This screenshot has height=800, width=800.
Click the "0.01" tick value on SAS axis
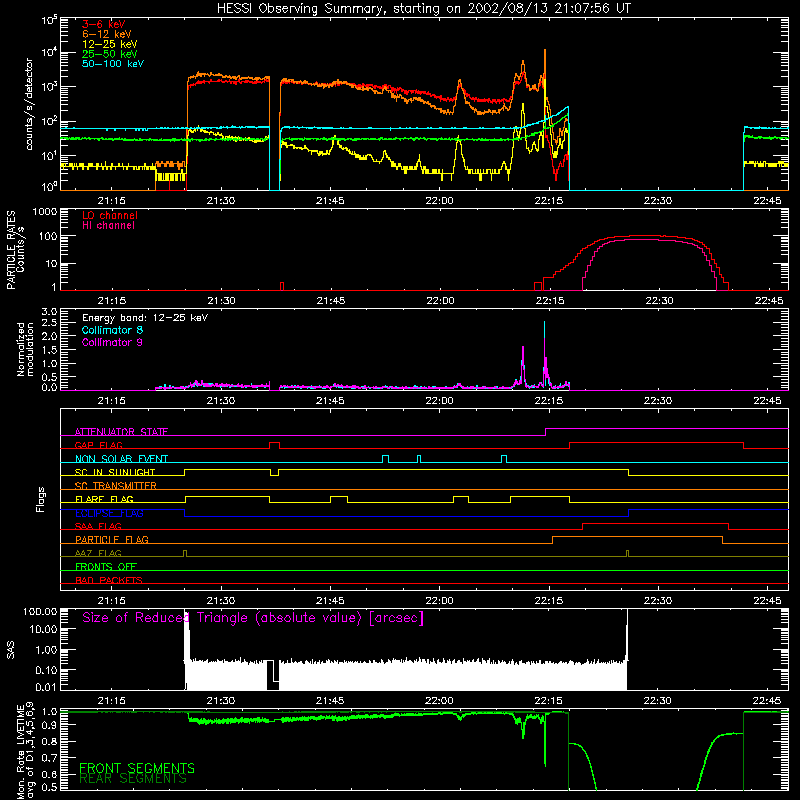[46, 687]
